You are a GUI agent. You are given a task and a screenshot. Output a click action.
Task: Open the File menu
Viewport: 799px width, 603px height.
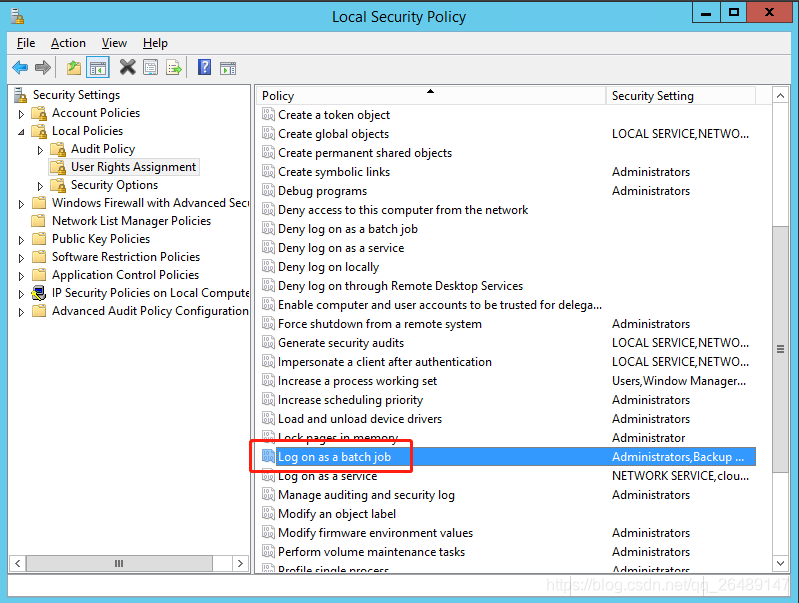point(25,43)
